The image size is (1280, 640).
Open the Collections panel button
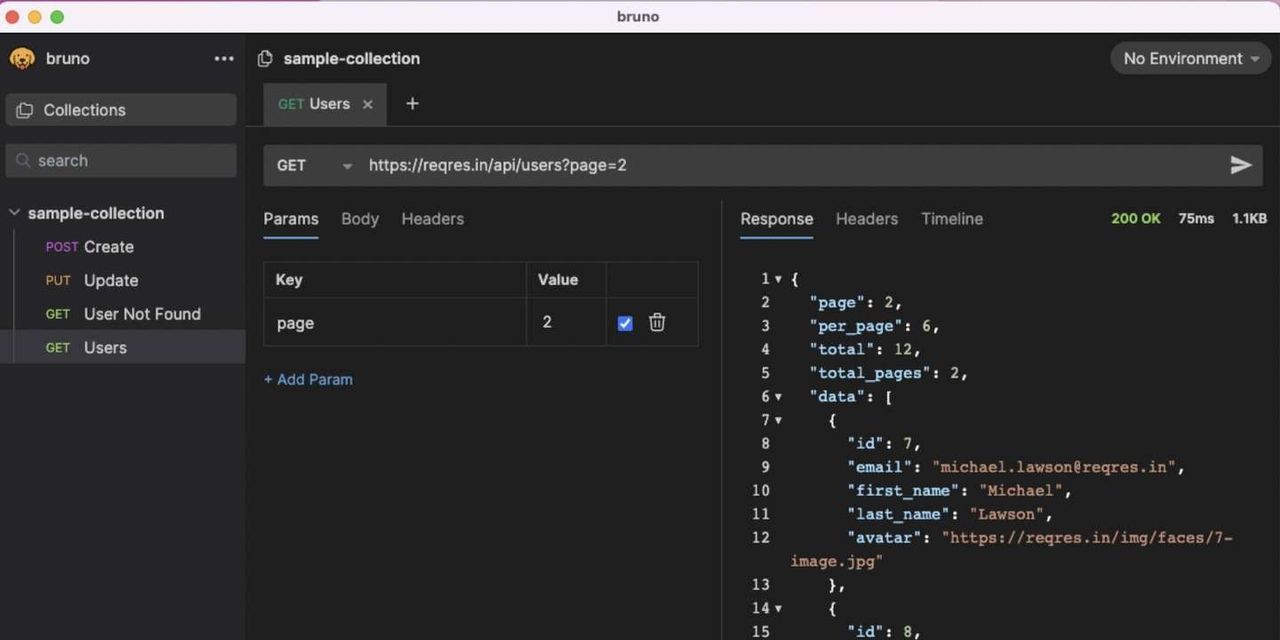pos(121,110)
